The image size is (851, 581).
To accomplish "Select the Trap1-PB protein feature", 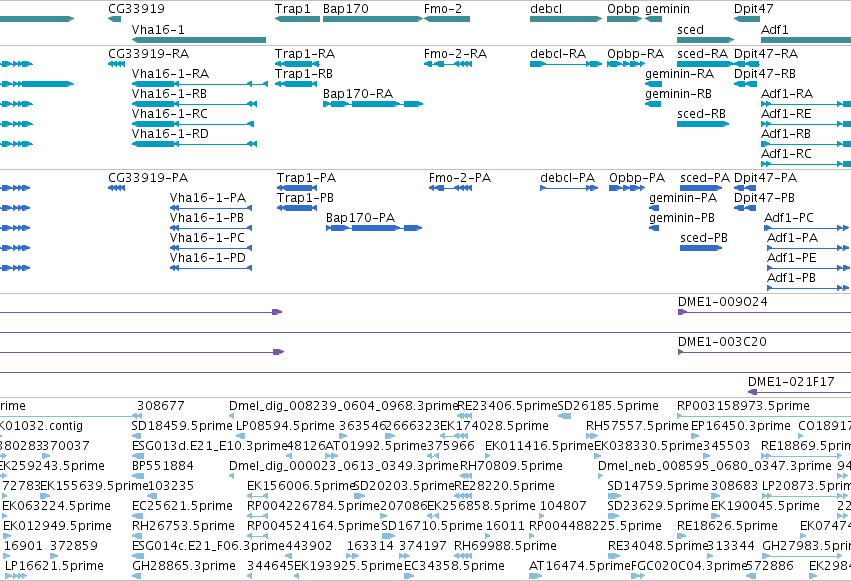I will click(x=297, y=208).
